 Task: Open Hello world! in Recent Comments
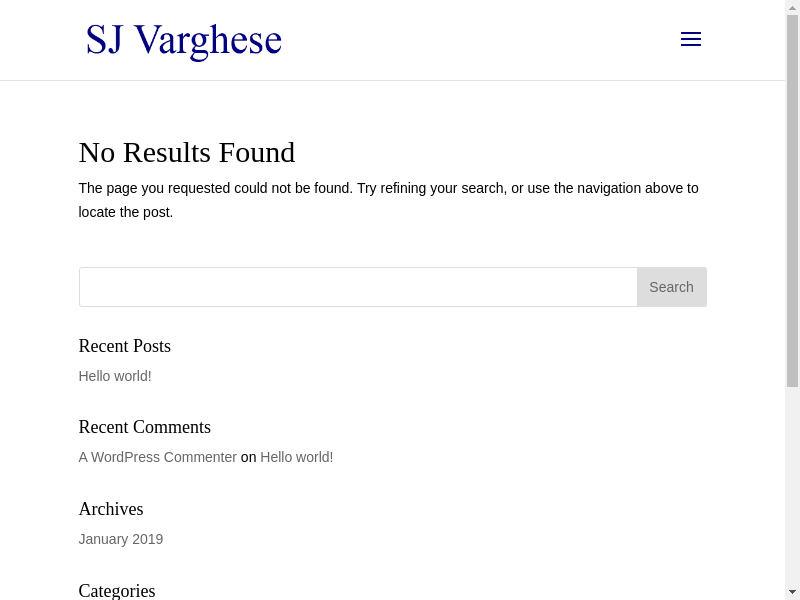296,457
